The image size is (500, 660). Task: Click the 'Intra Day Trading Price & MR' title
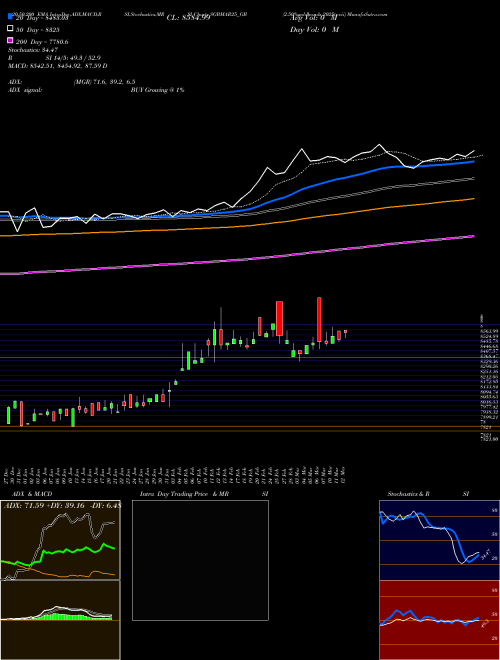(x=184, y=494)
